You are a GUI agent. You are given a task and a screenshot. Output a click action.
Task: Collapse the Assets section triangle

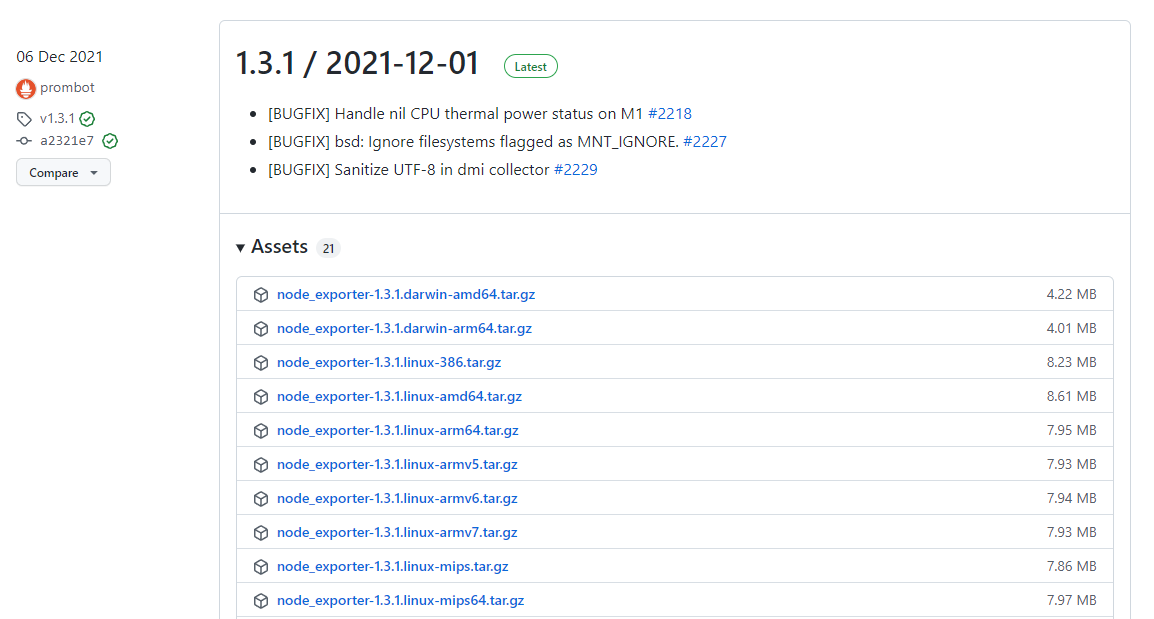click(240, 248)
